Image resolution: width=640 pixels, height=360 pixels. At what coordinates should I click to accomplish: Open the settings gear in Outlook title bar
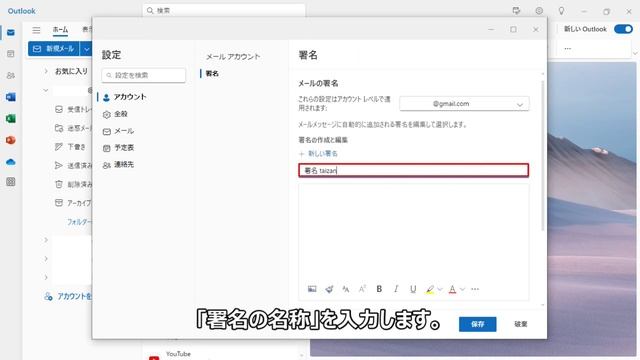click(539, 11)
